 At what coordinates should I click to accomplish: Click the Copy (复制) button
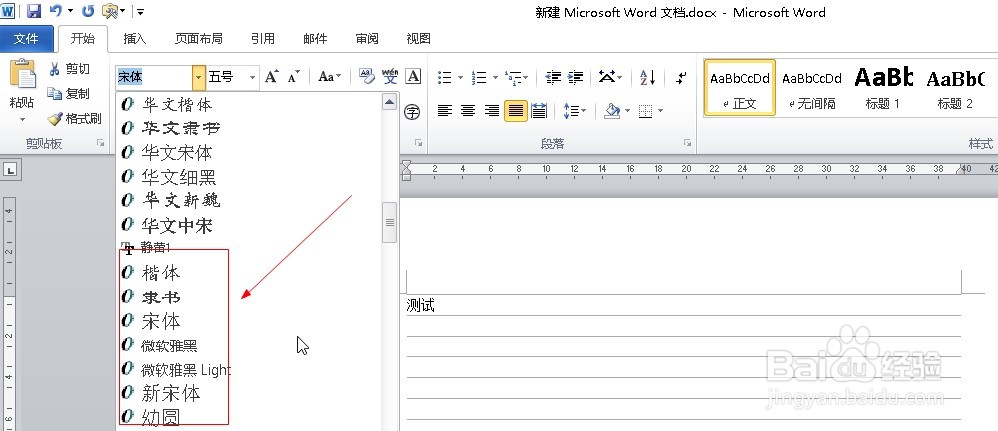point(69,94)
